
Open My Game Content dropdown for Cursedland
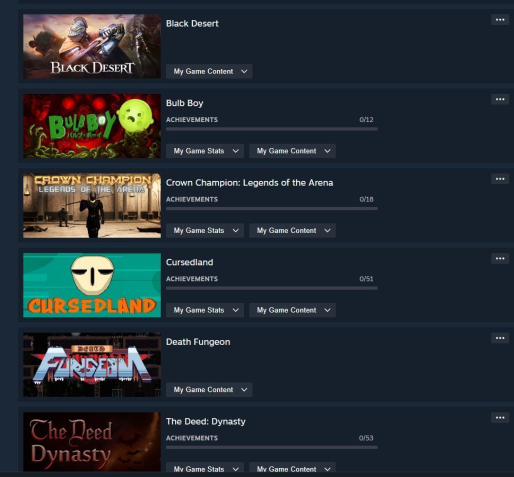pyautogui.click(x=292, y=310)
